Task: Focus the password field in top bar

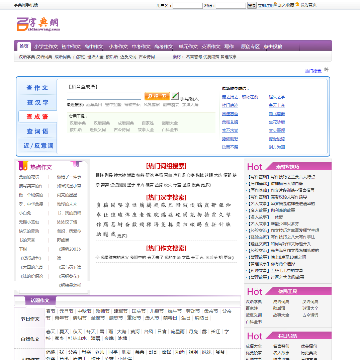Action: [x=231, y=5]
